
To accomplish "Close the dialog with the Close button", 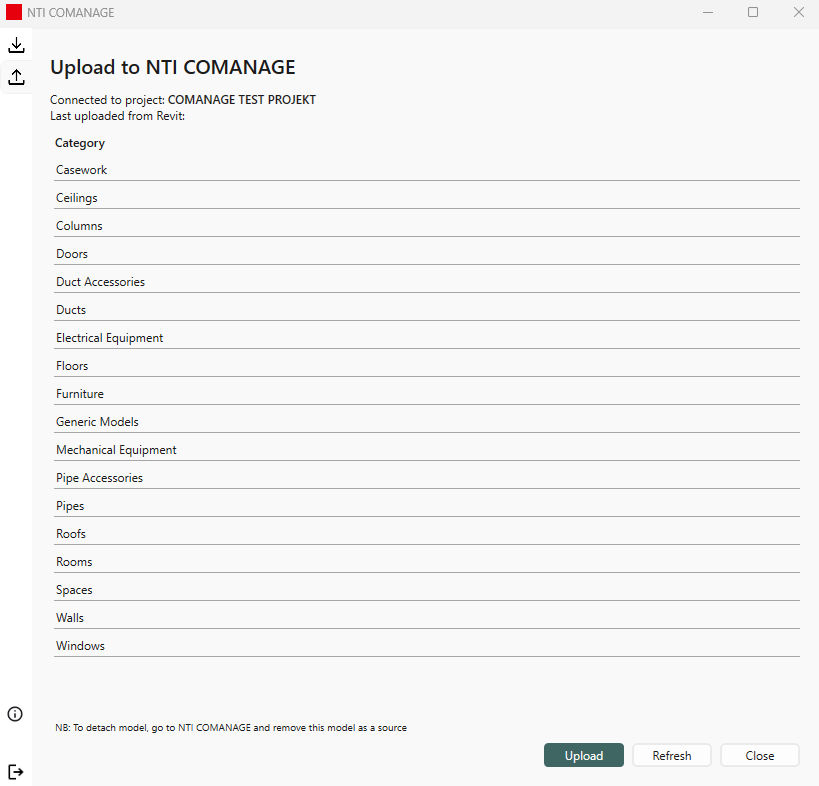I will (759, 756).
